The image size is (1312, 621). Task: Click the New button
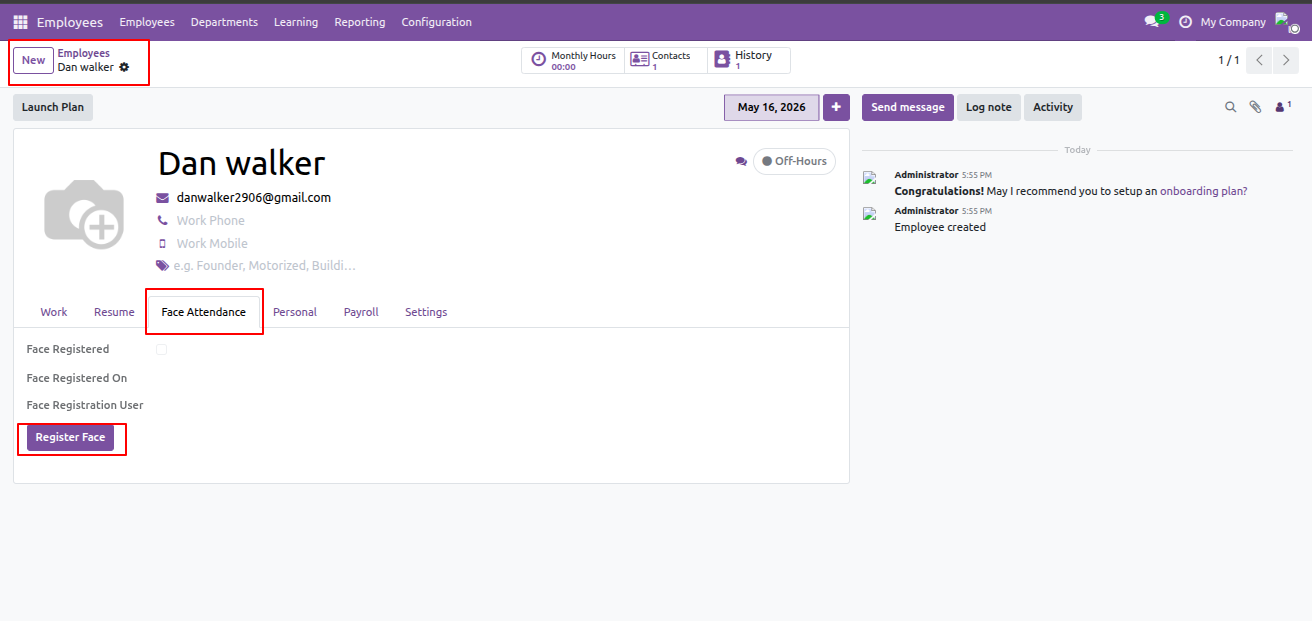click(x=34, y=60)
